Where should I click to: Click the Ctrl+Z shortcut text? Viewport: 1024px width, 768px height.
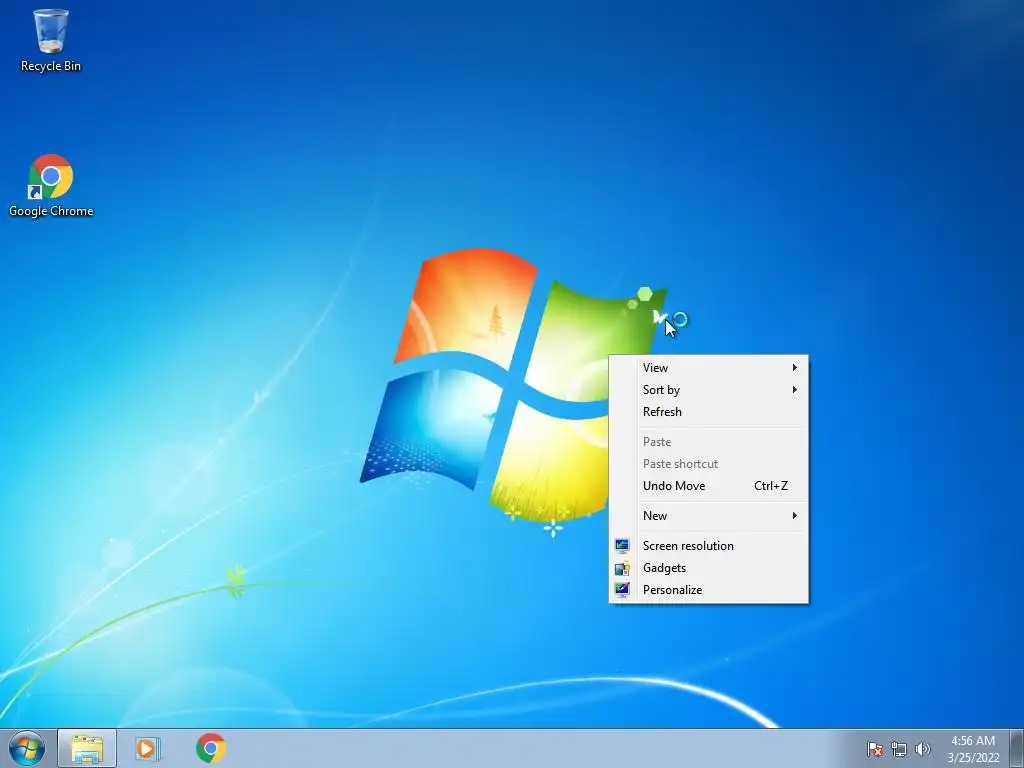point(771,486)
